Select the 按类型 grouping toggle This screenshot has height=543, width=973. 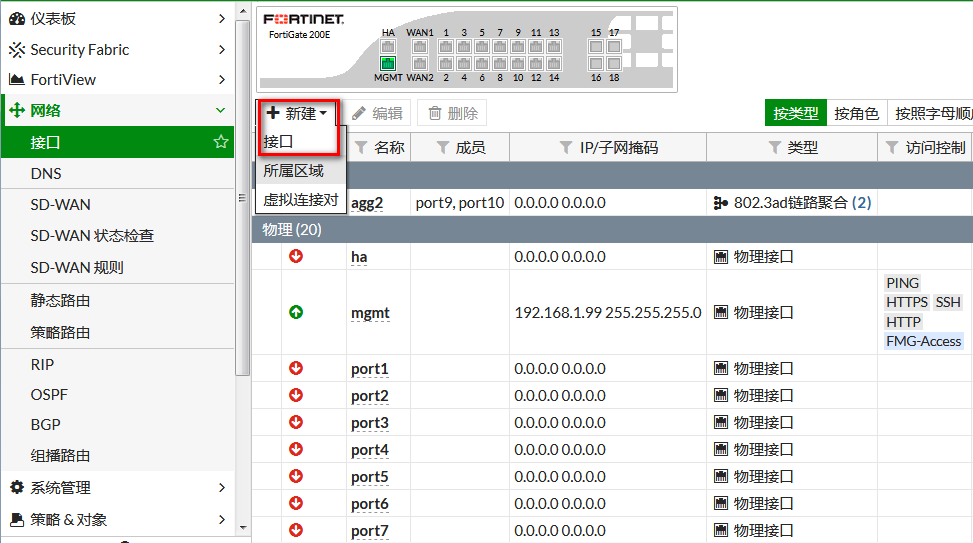click(796, 113)
